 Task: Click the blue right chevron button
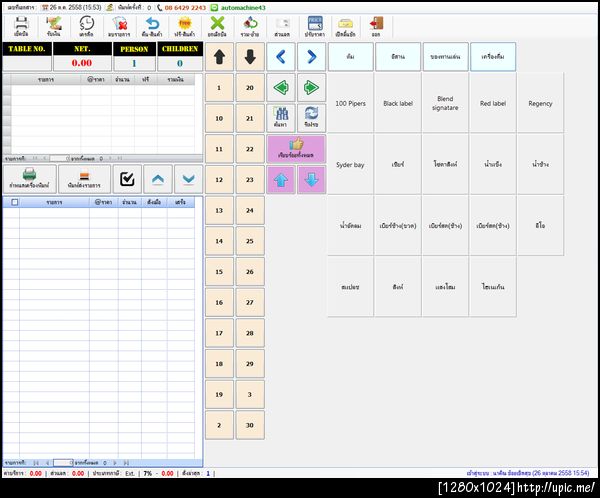pyautogui.click(x=311, y=57)
